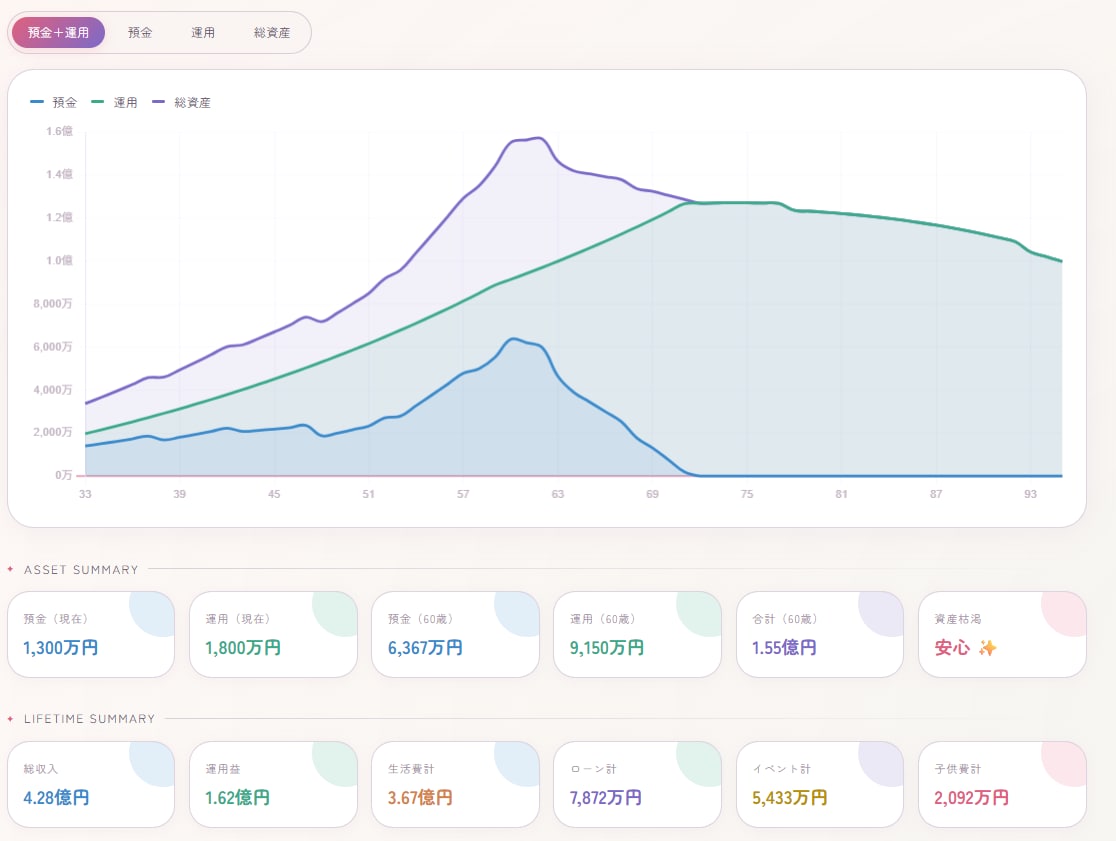This screenshot has width=1116, height=841.
Task: Select the 9,150万円 value in 運用（60歳）card
Action: coord(607,647)
